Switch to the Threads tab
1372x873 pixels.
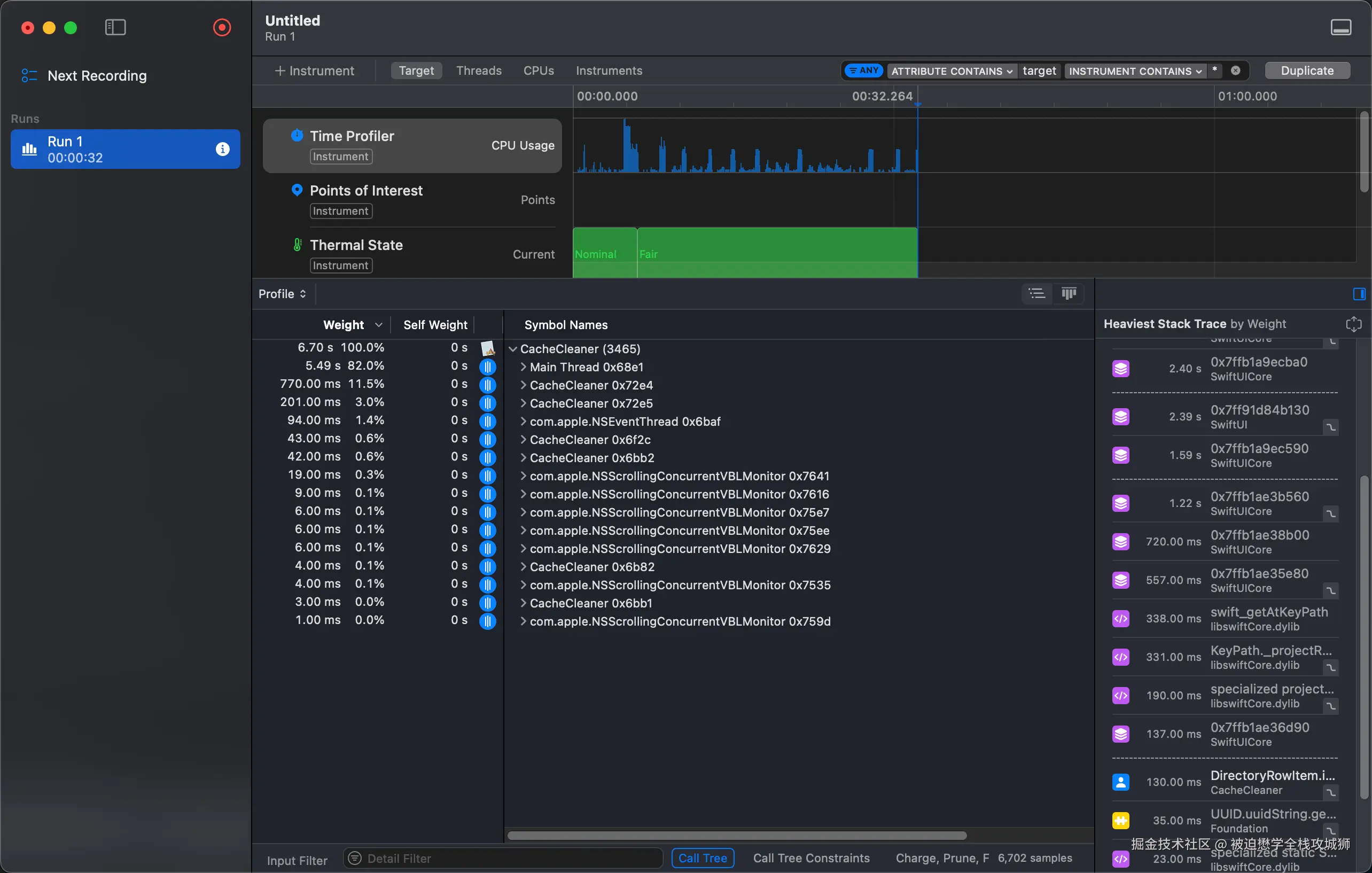479,71
